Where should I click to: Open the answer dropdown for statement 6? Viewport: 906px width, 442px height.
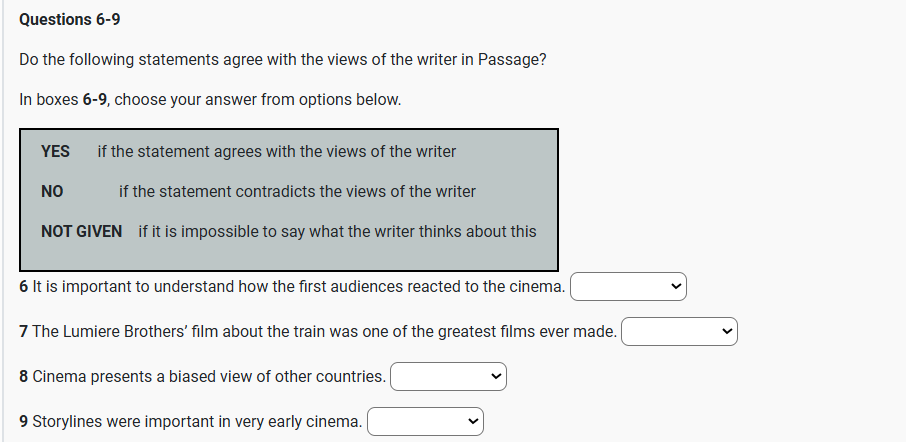[628, 287]
